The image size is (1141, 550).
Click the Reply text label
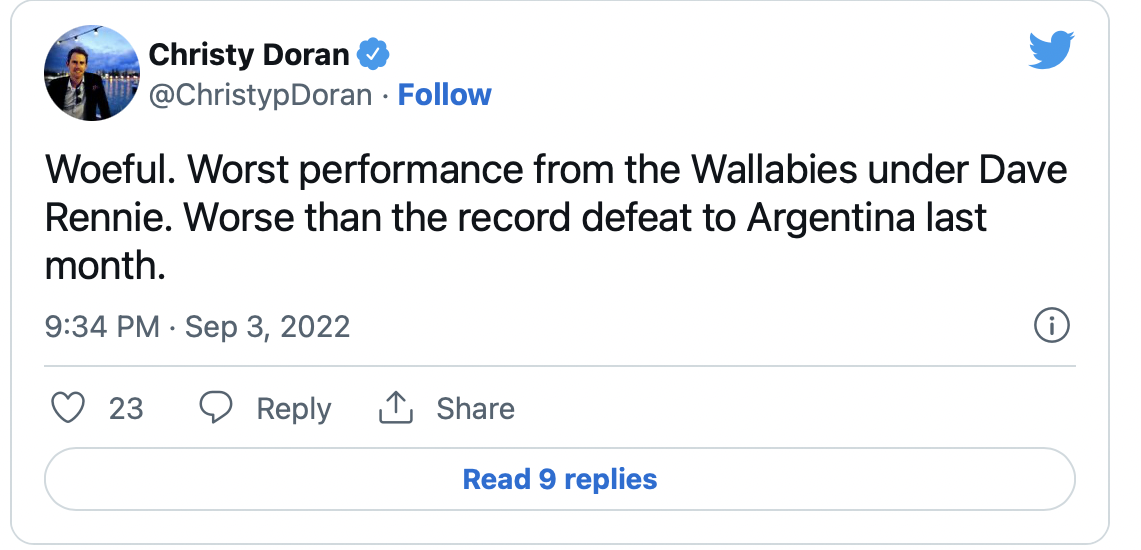pos(293,409)
